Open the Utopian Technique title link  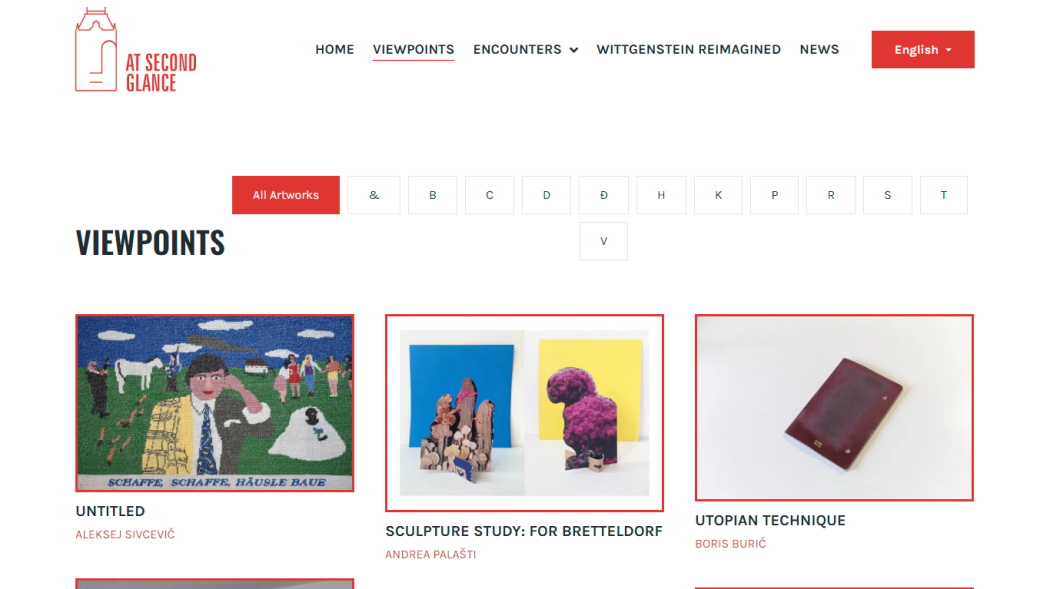[770, 520]
